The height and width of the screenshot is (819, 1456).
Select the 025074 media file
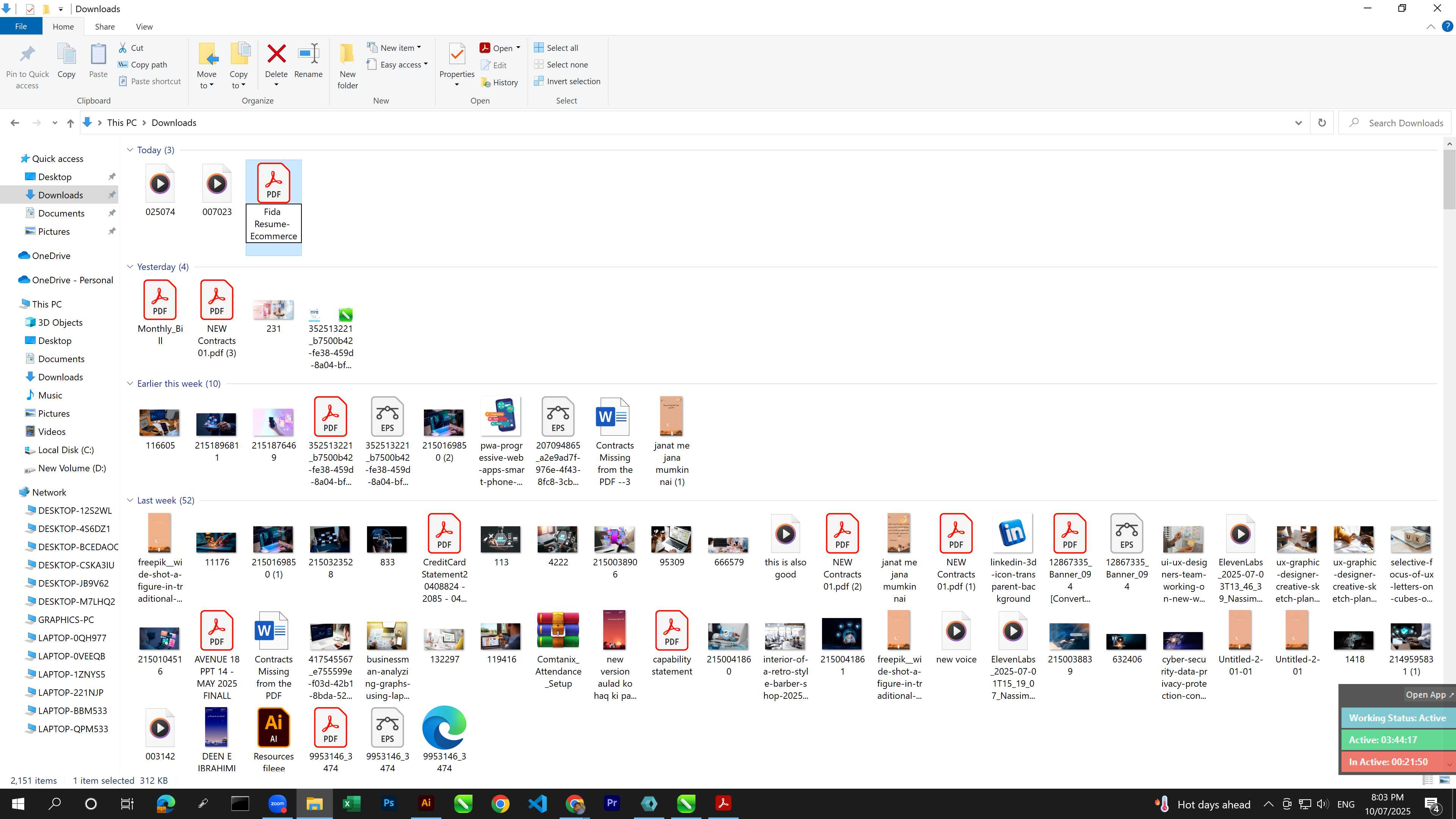tap(160, 190)
